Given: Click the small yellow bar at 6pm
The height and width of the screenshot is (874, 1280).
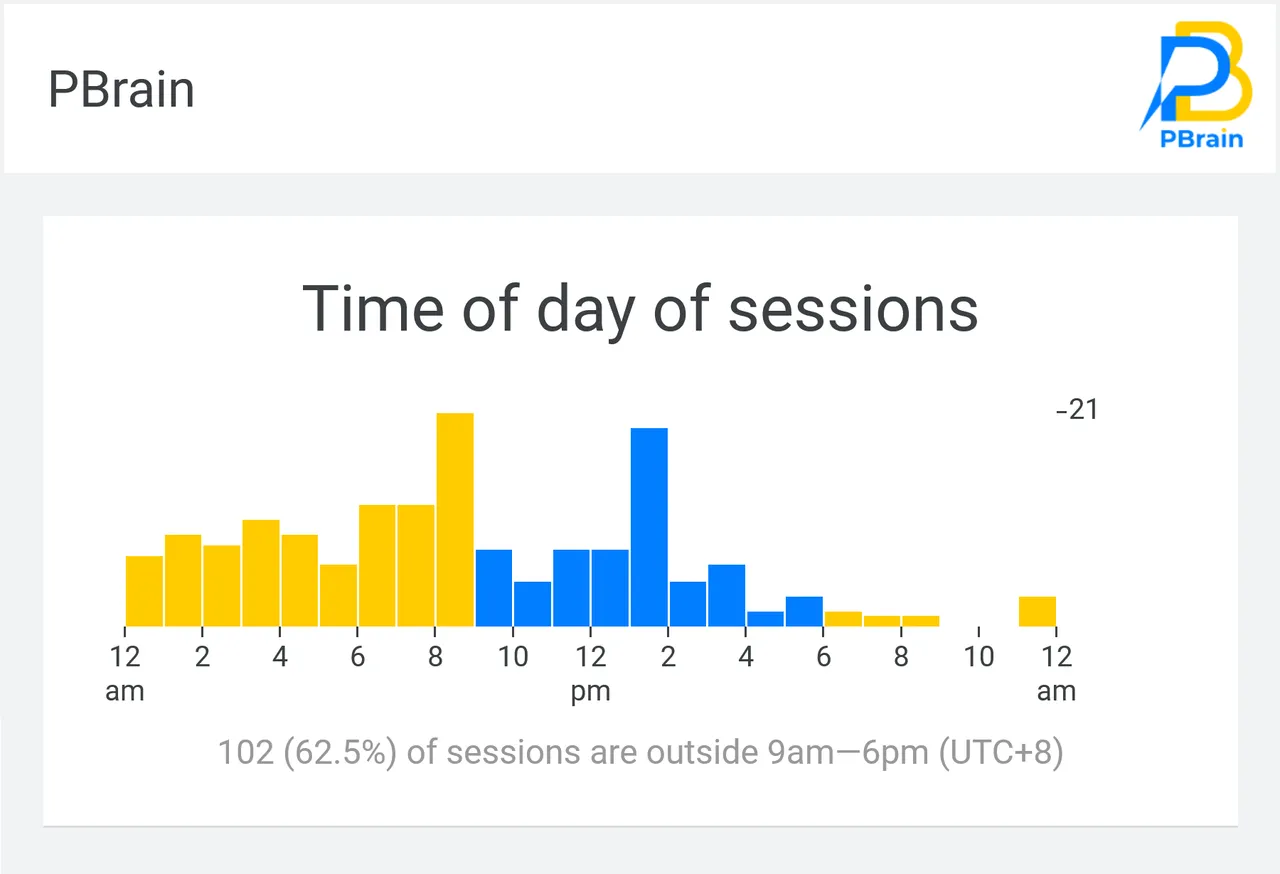Looking at the screenshot, I should tap(843, 619).
